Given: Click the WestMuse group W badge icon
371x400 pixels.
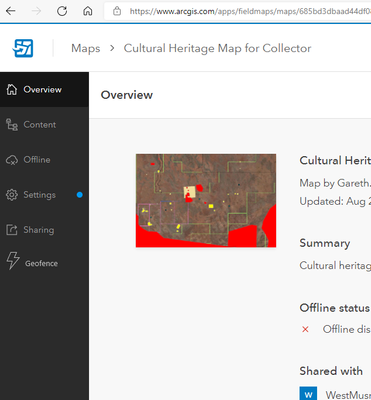Looking at the screenshot, I should (308, 393).
